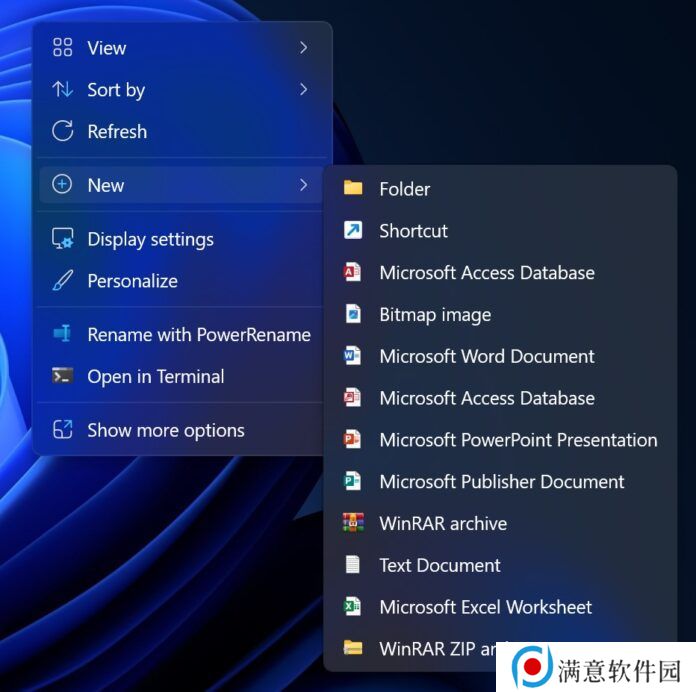Create a new Text Document
The height and width of the screenshot is (692, 696).
point(500,565)
